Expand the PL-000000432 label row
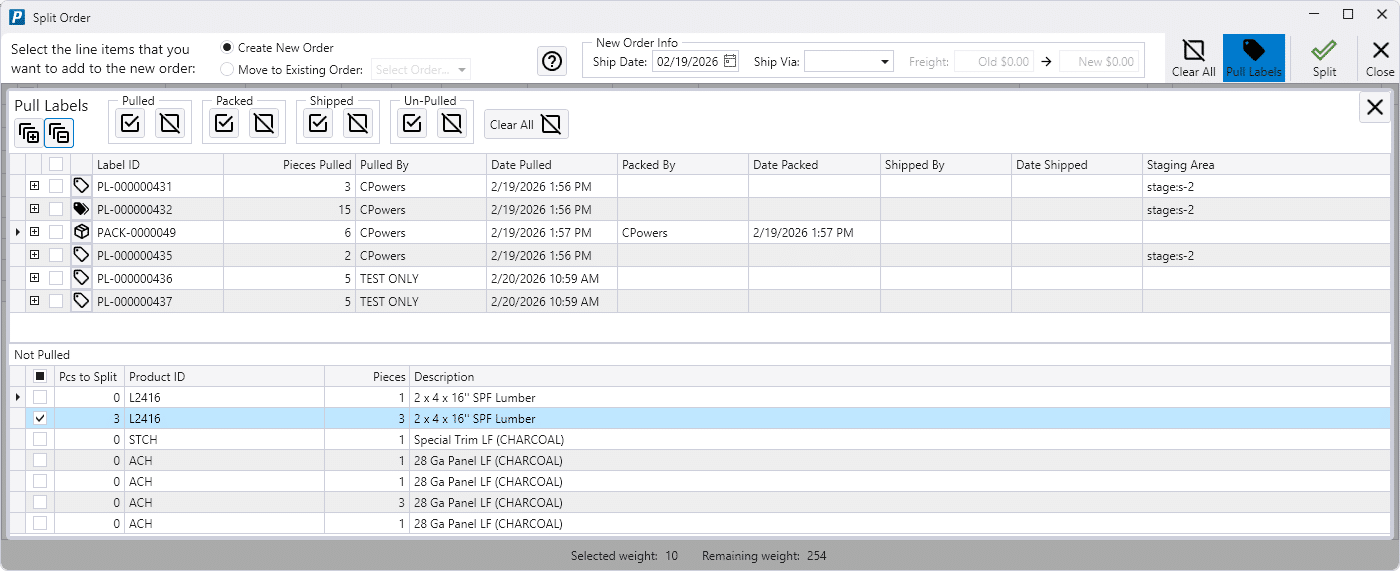Viewport: 1400px width, 571px height. coord(34,209)
